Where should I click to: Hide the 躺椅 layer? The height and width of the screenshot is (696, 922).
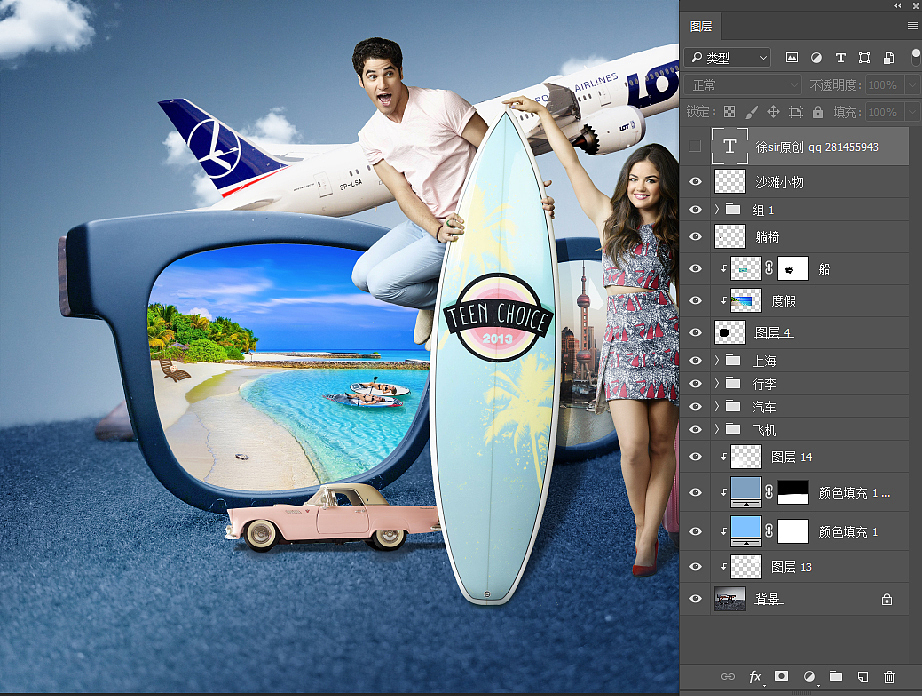(695, 236)
